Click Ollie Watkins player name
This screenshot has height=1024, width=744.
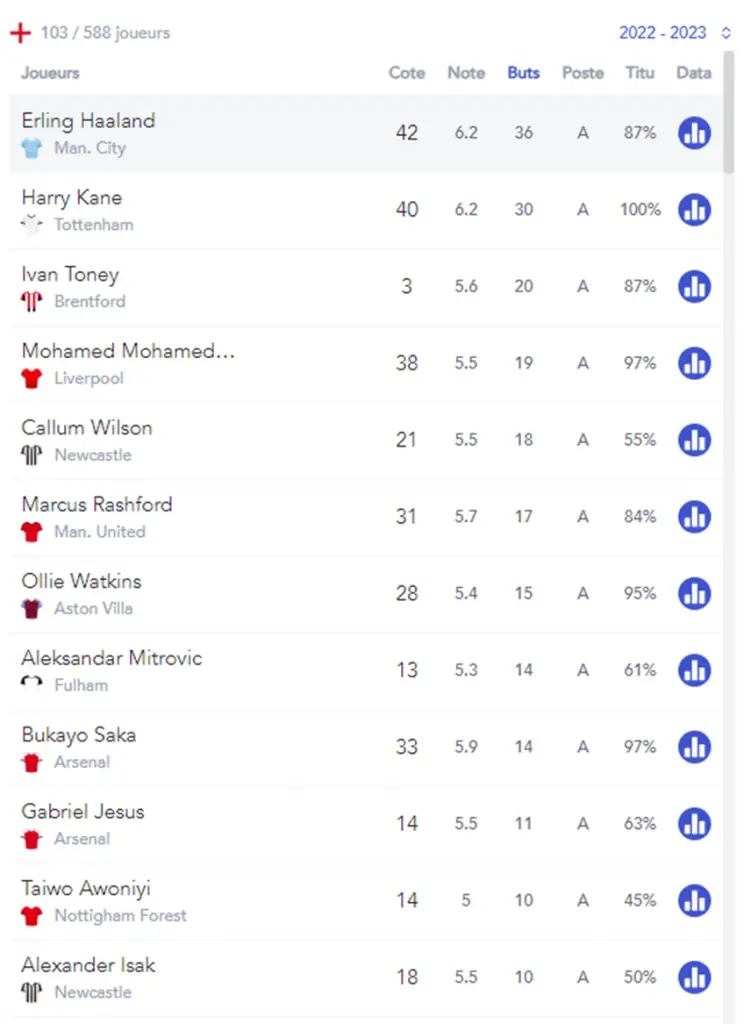(x=82, y=581)
